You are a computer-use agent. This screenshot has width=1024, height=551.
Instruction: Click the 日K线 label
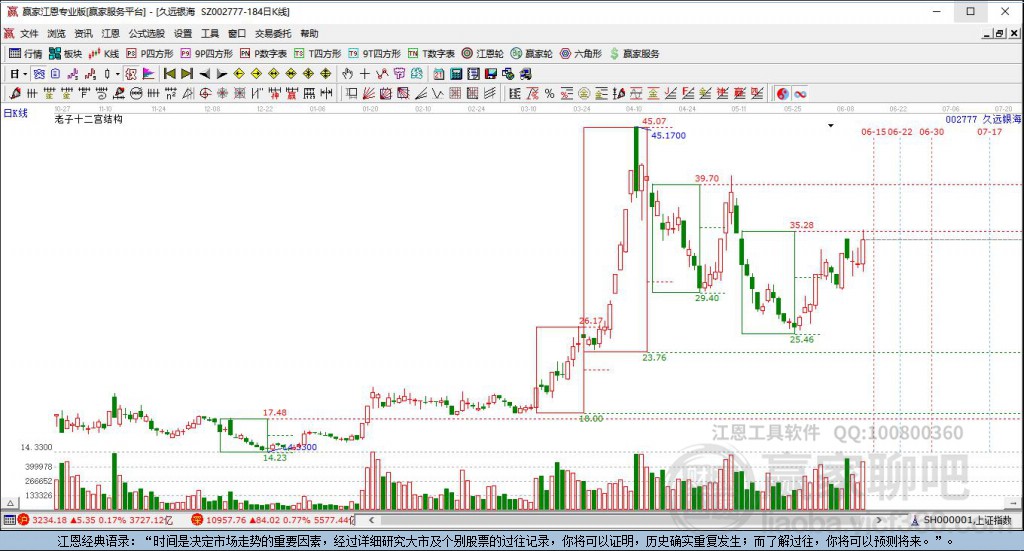16,113
